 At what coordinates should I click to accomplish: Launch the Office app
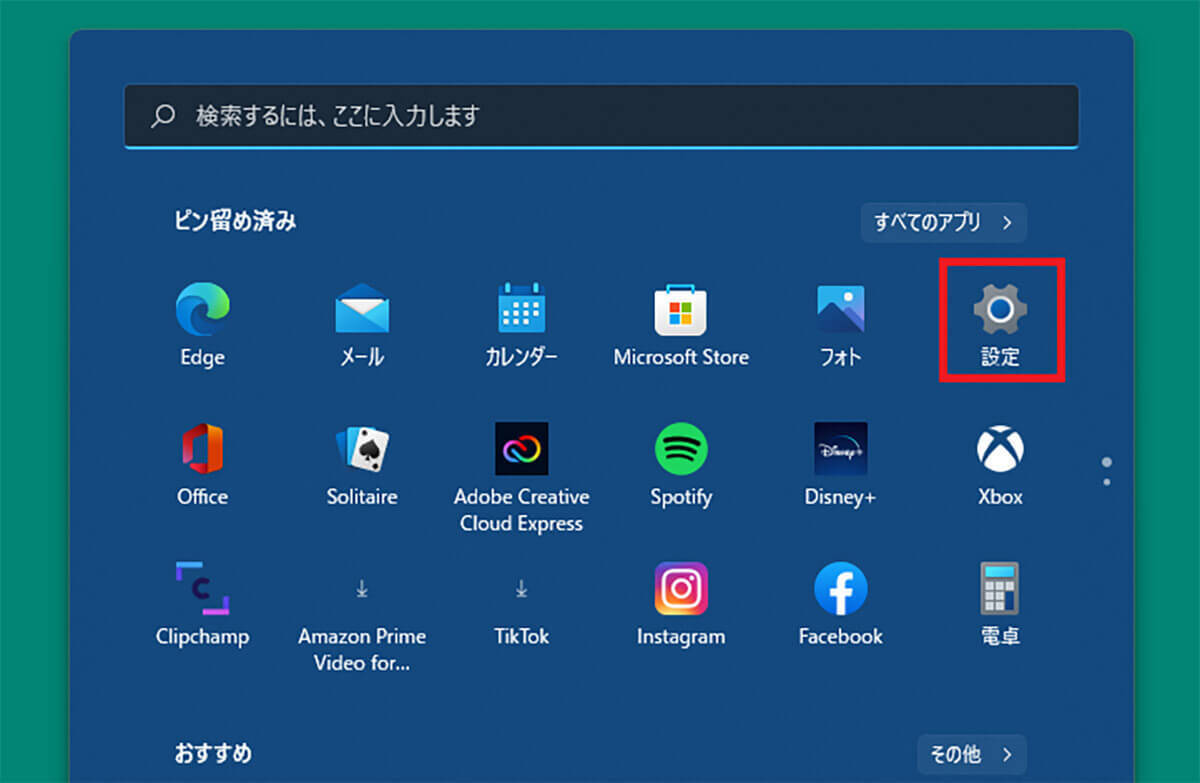202,464
